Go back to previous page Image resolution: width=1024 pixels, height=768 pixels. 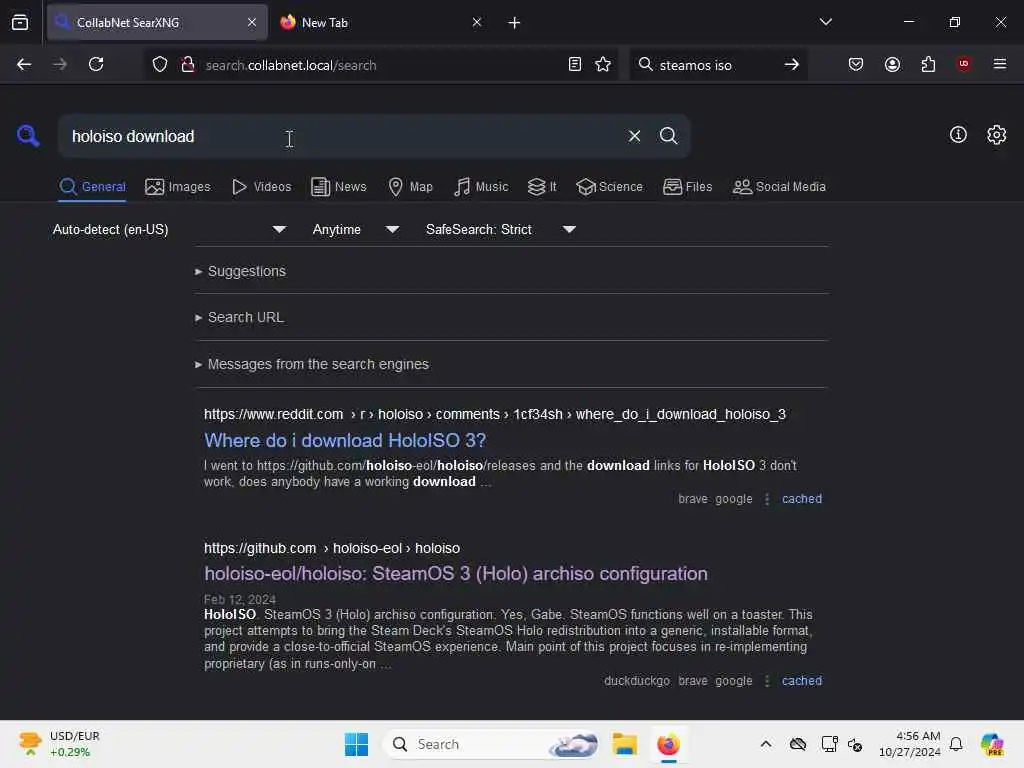click(x=24, y=65)
